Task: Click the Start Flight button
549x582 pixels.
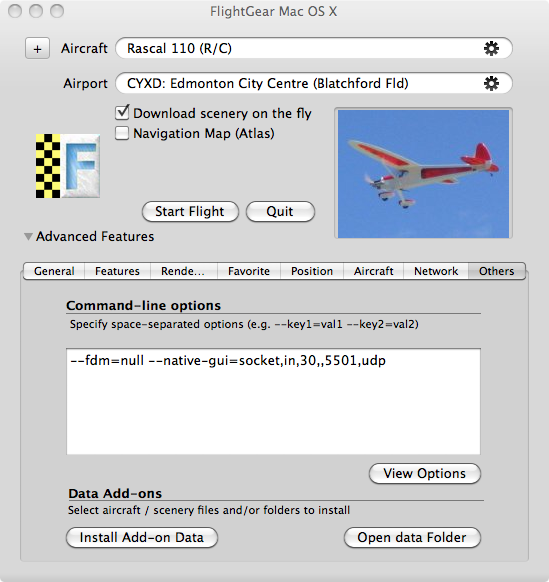Action: [190, 212]
